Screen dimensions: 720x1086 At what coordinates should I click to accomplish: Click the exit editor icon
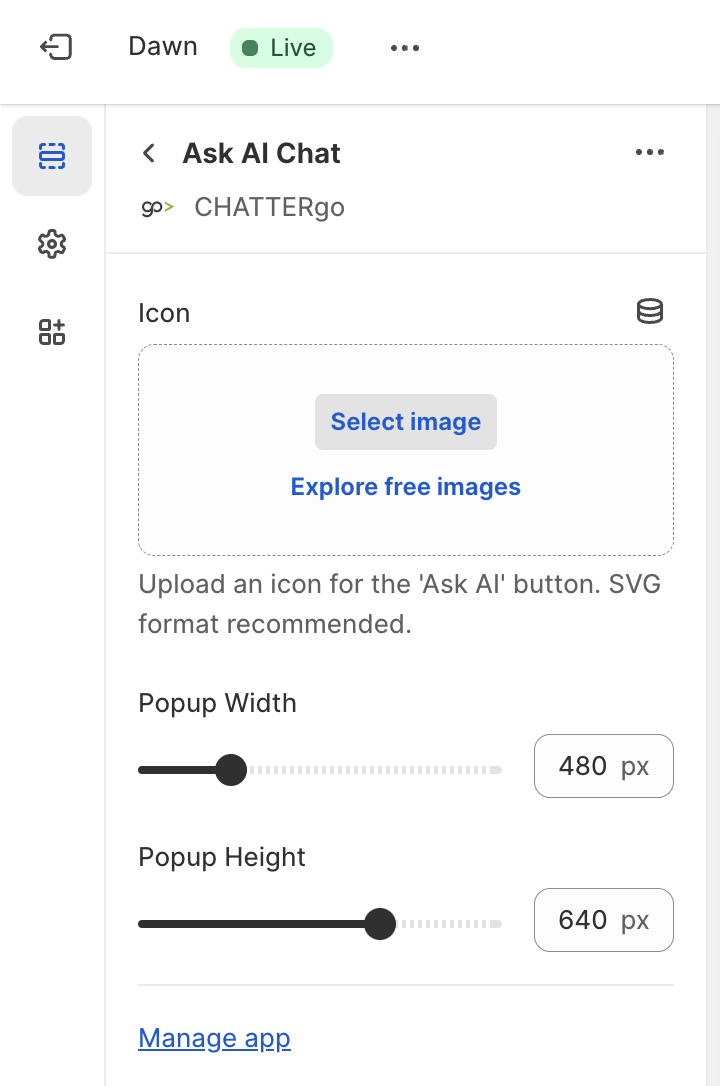tap(56, 47)
